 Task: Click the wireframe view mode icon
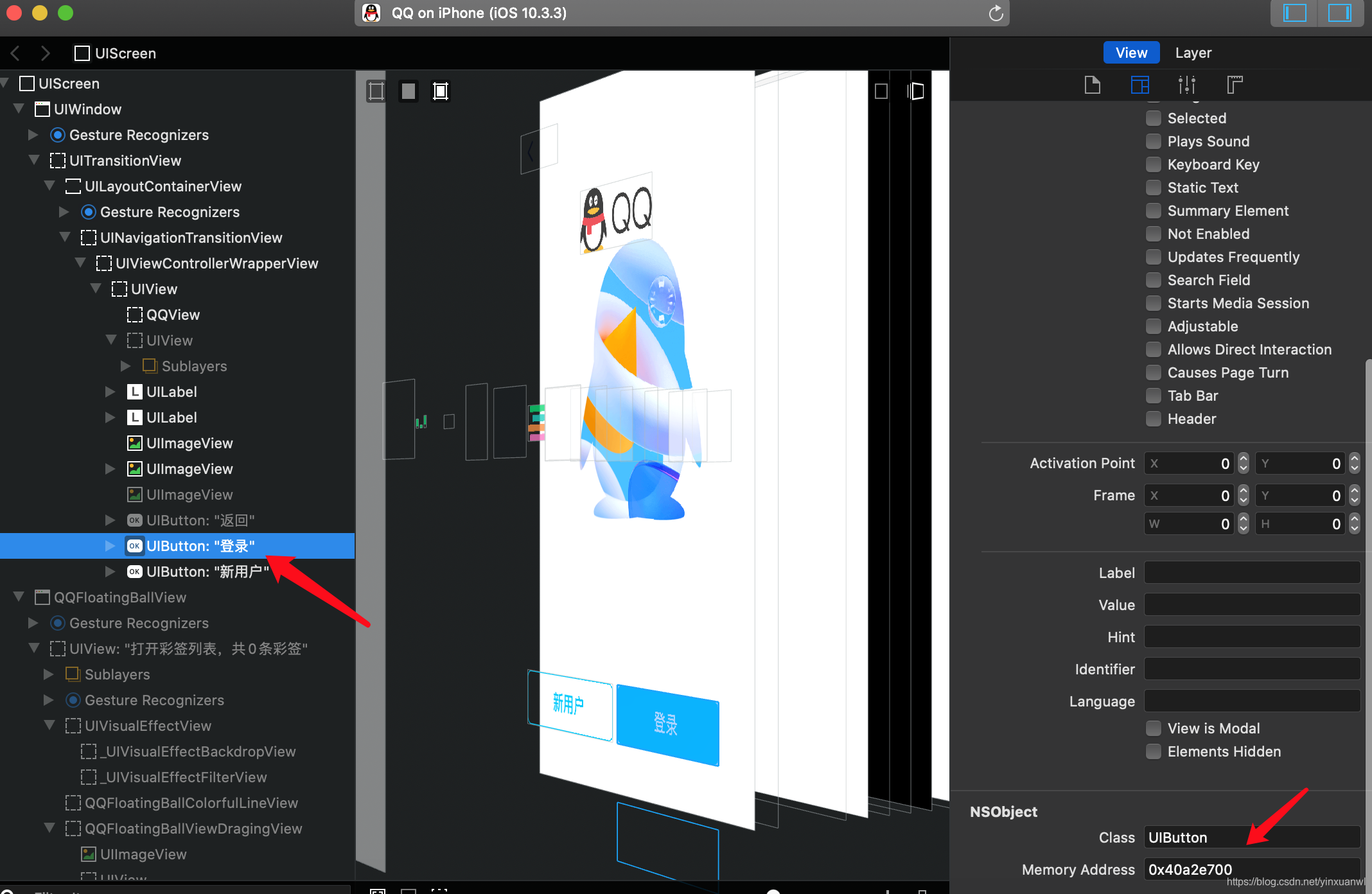coord(376,91)
